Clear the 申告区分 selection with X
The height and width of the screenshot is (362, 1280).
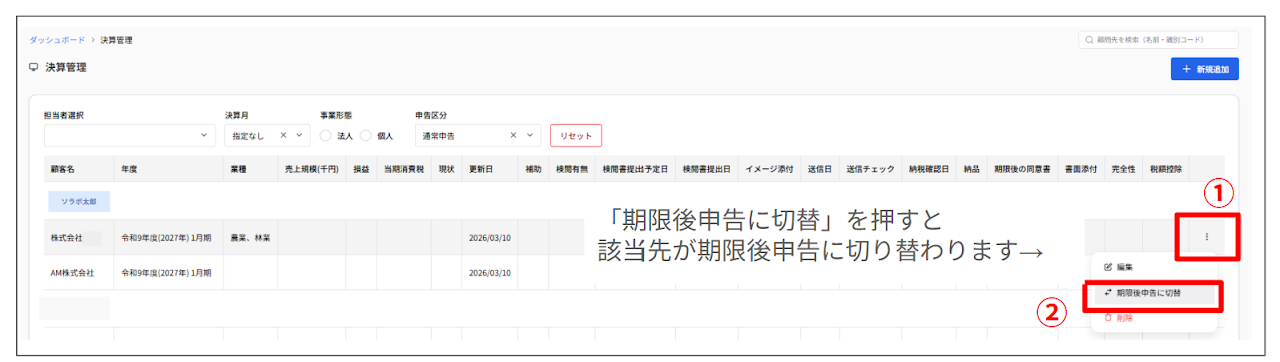tap(514, 135)
